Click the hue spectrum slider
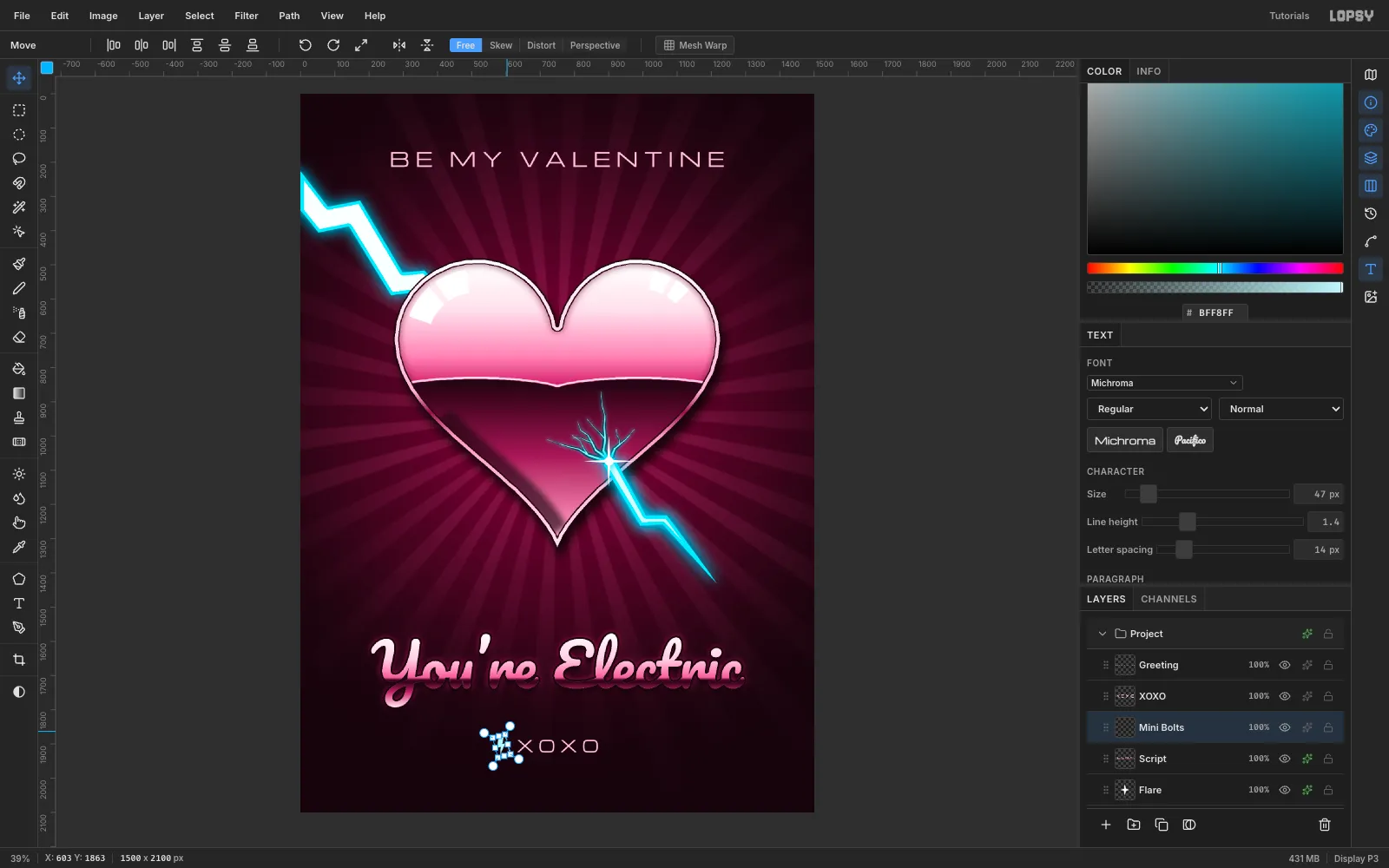 1215,268
